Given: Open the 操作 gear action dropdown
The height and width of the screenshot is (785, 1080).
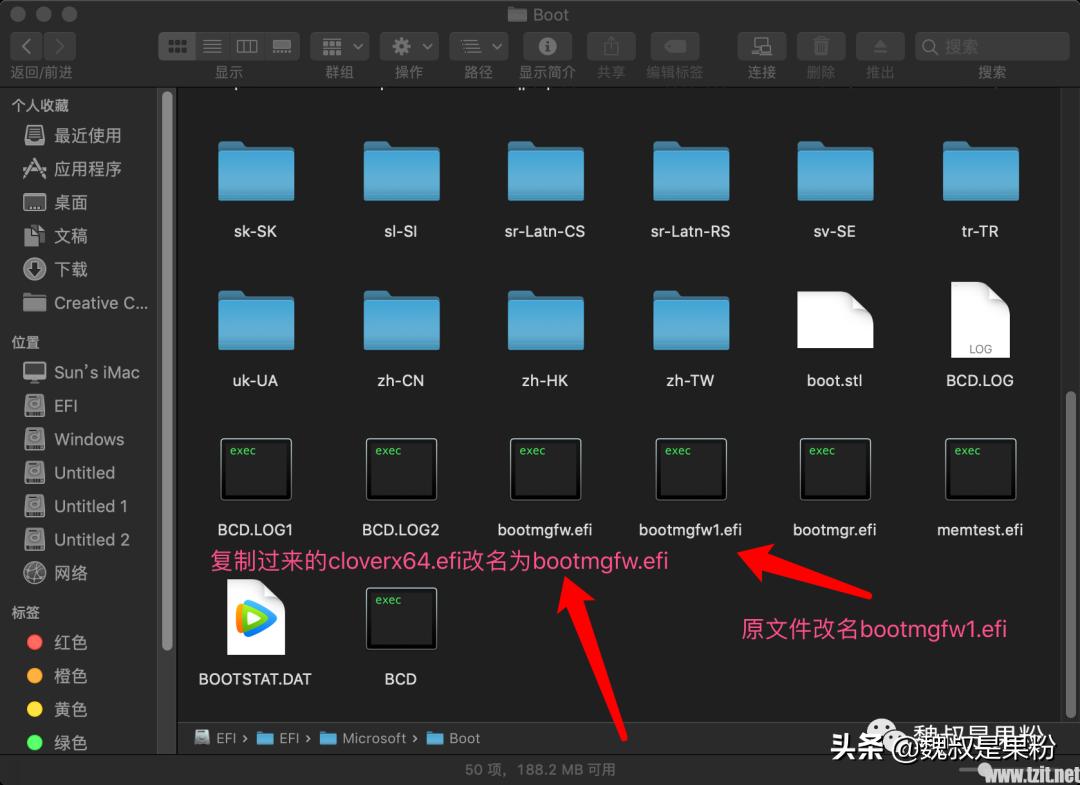Looking at the screenshot, I should [408, 46].
